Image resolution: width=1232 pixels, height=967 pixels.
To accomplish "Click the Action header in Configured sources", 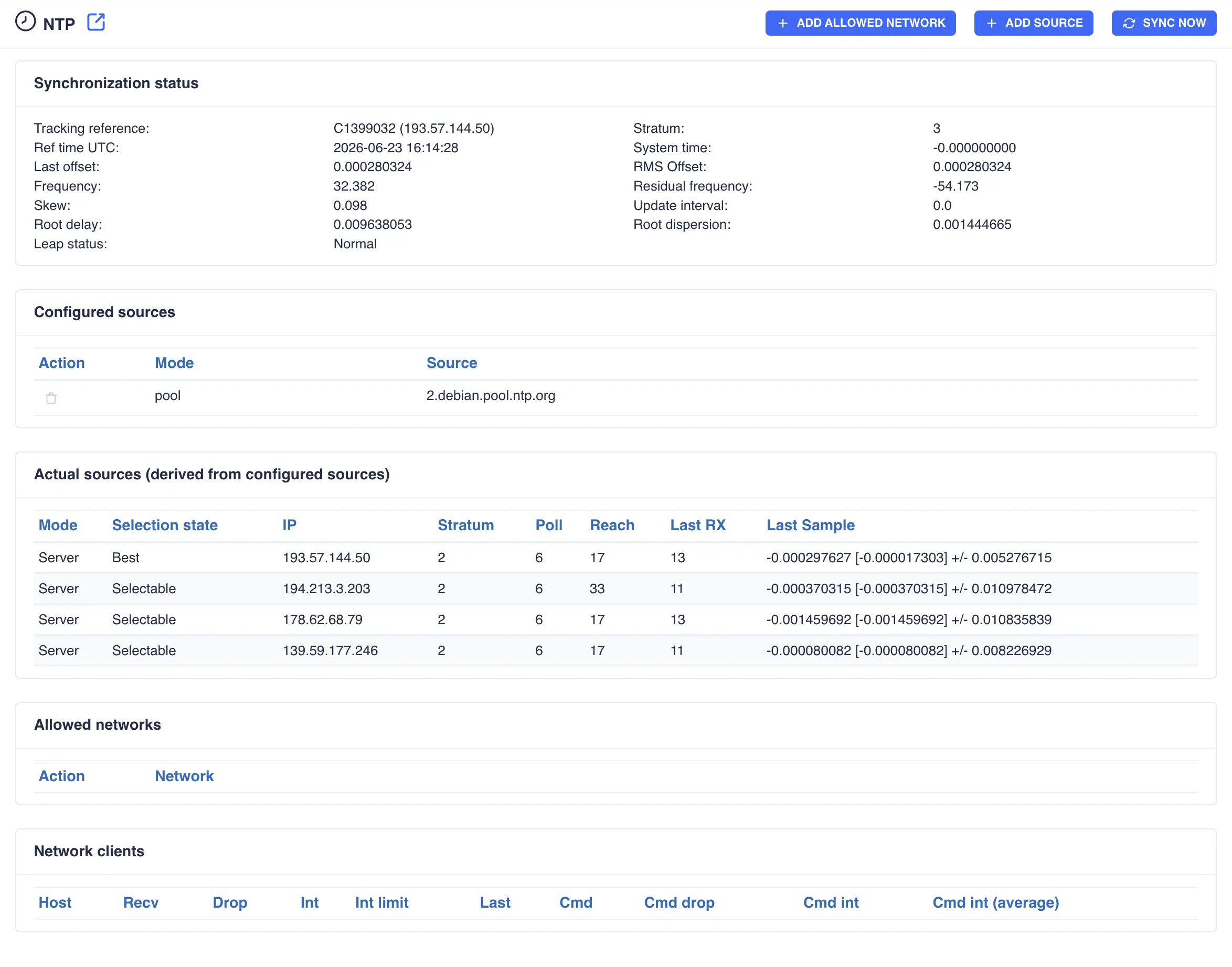I will click(62, 363).
